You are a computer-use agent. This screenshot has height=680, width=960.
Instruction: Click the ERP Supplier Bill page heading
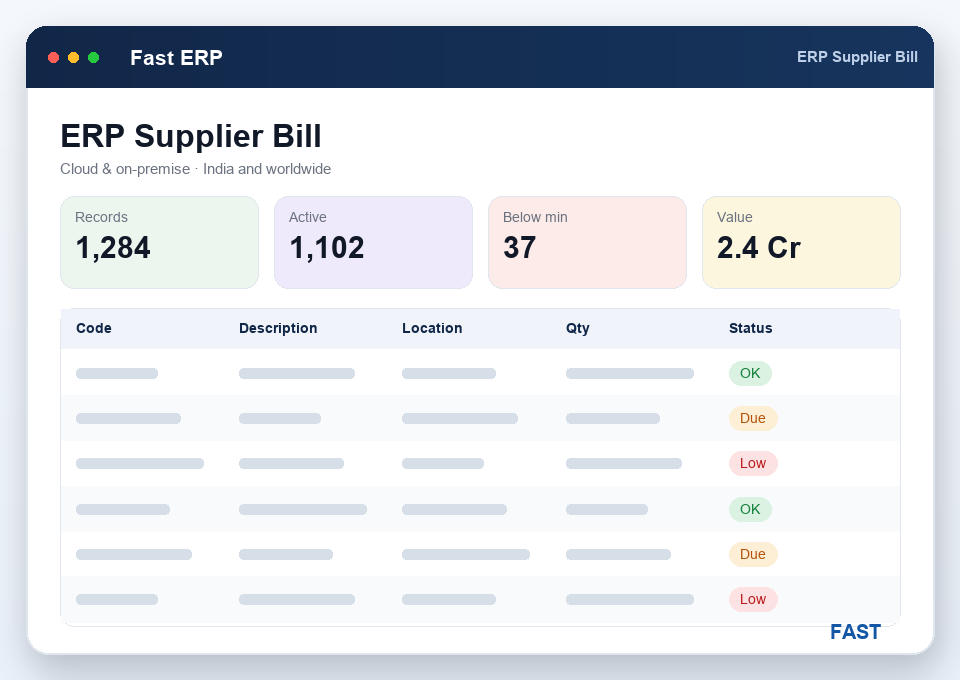(191, 136)
